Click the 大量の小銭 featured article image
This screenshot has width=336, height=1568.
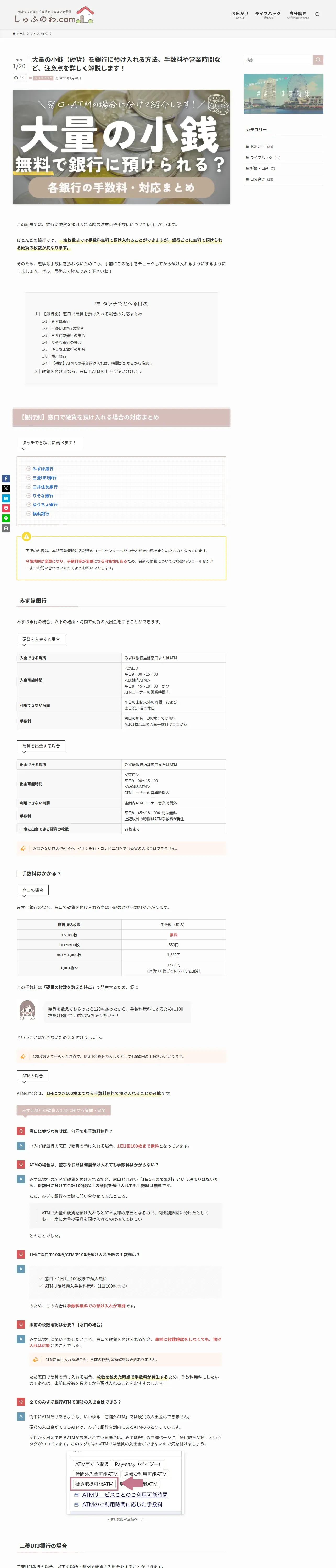click(x=121, y=147)
